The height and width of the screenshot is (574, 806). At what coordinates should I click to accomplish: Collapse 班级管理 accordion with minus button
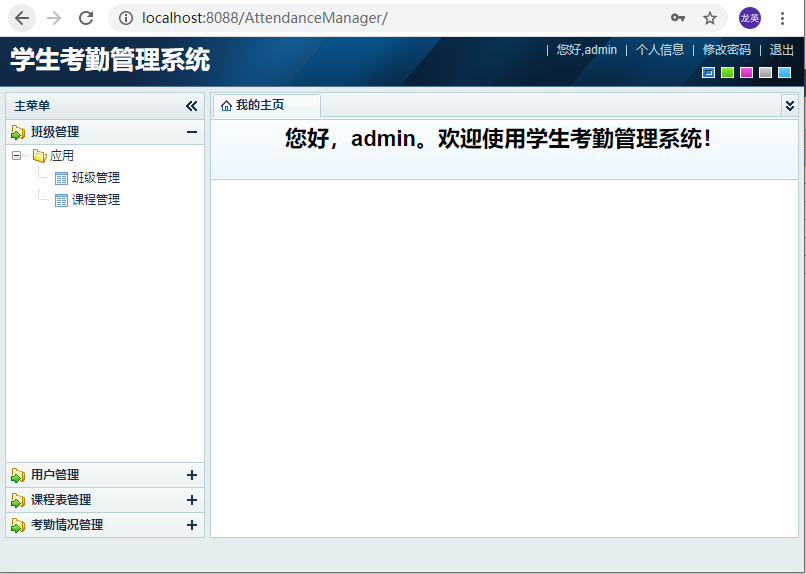(x=192, y=132)
